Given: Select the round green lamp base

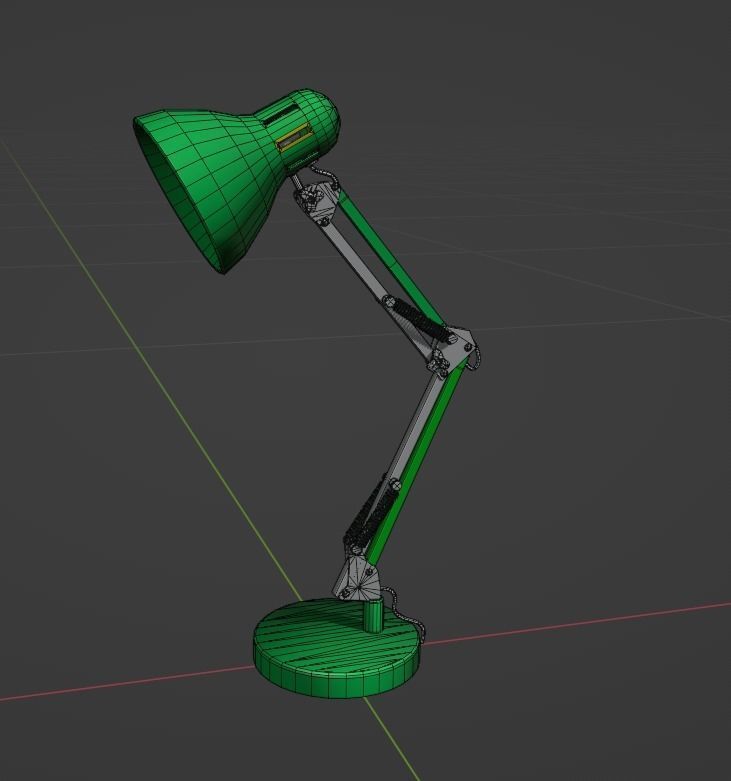Looking at the screenshot, I should [x=337, y=647].
